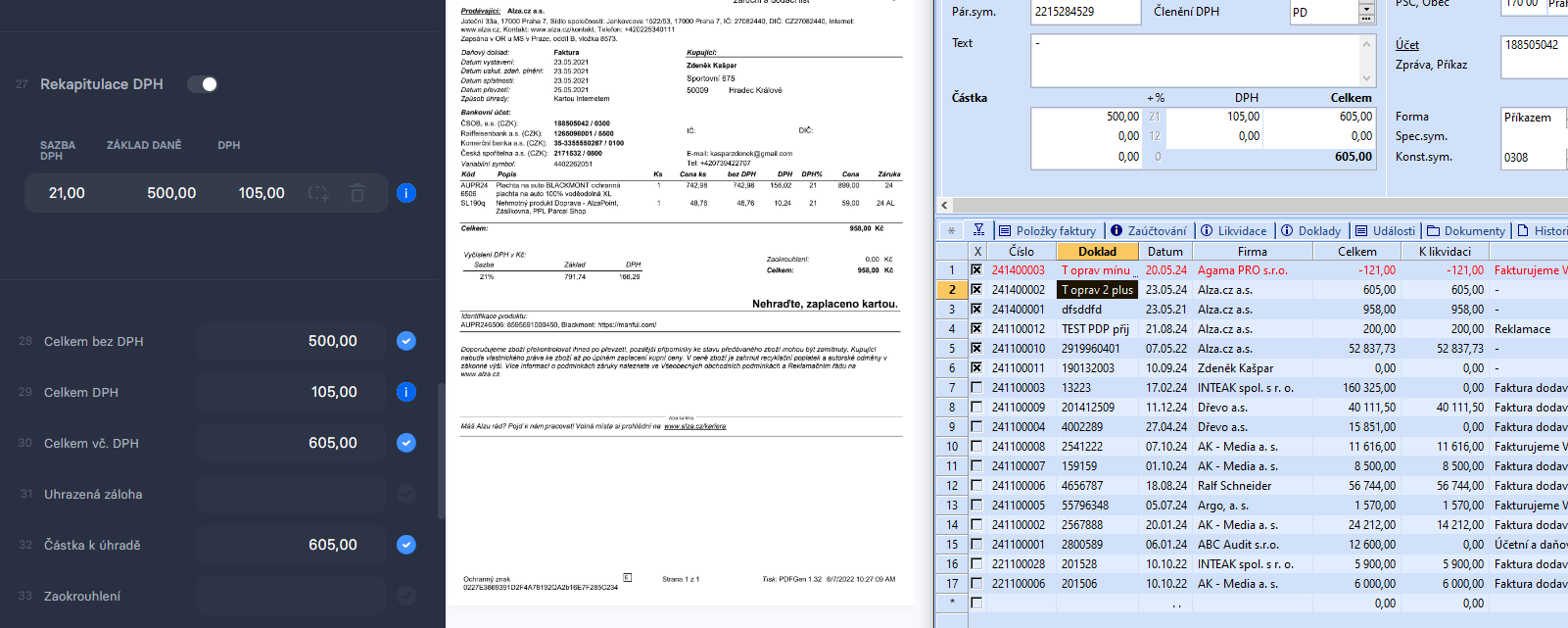The image size is (1568, 628).
Task: Click the K likvidaci column header
Action: (1445, 252)
